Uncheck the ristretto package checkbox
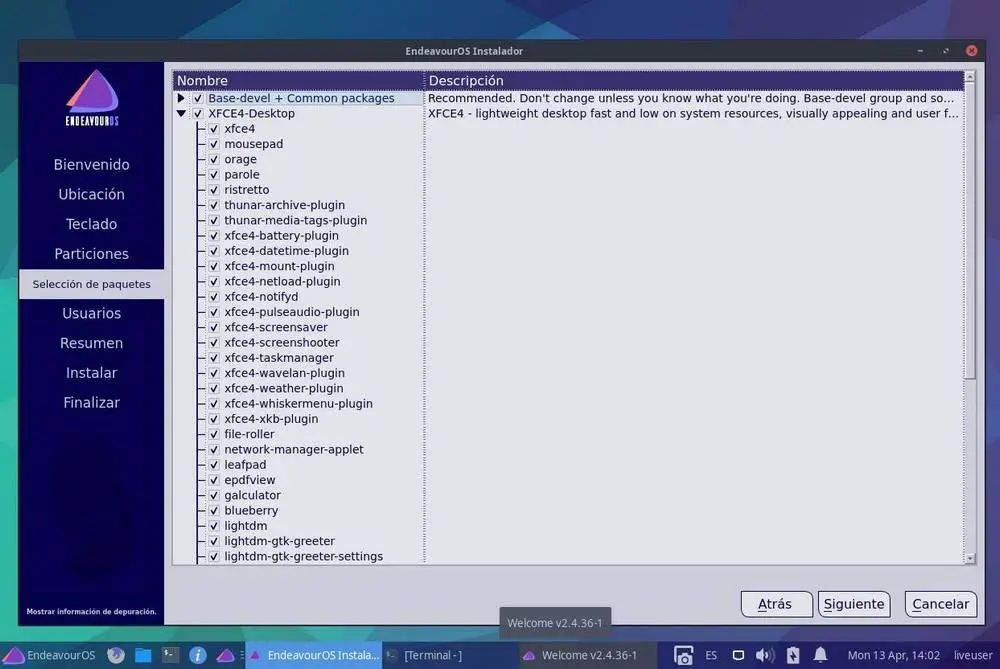This screenshot has height=669, width=1000. pos(214,190)
